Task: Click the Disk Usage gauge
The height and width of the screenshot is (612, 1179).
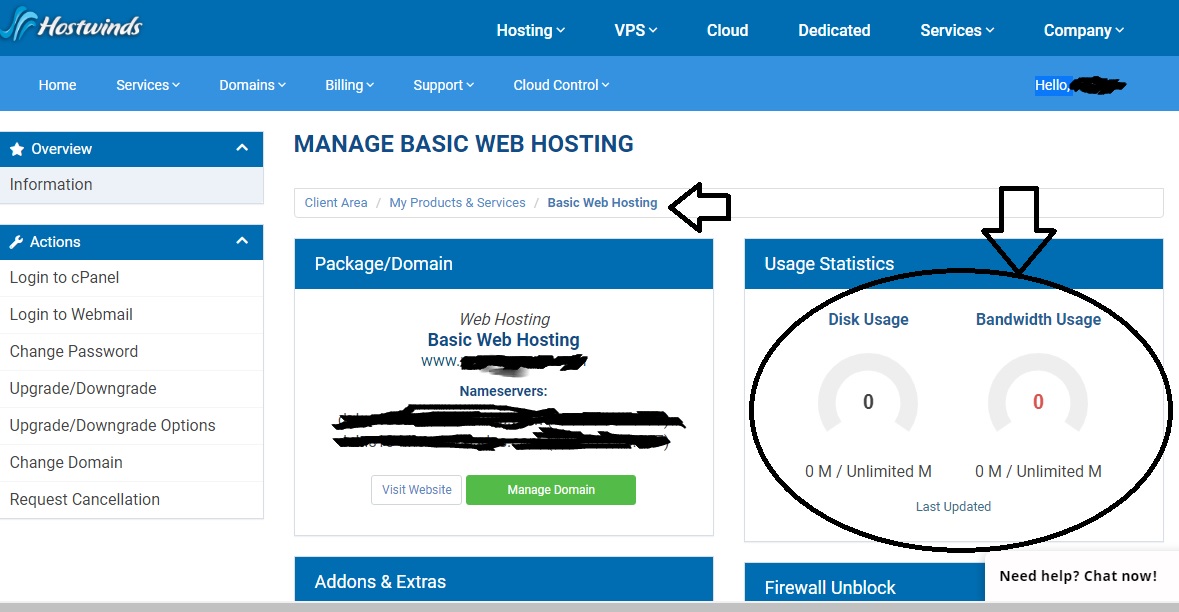Action: tap(868, 393)
